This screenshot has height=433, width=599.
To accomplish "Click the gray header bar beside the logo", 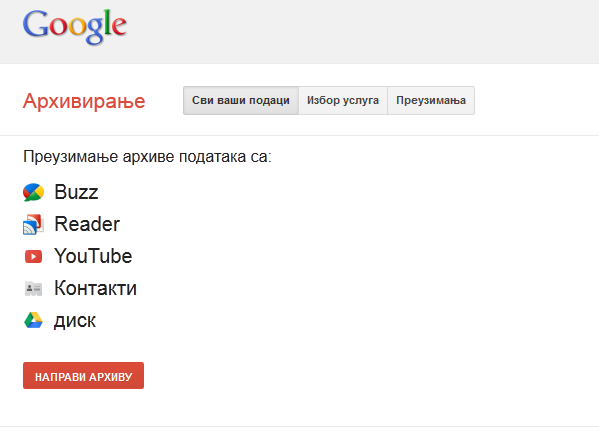I will [363, 31].
